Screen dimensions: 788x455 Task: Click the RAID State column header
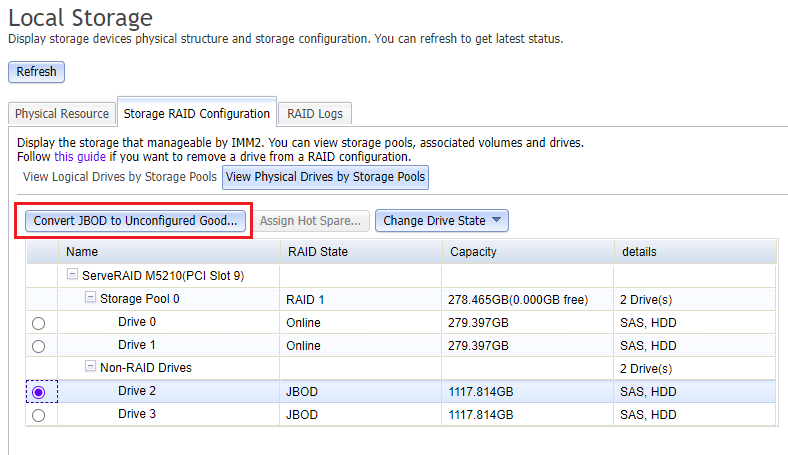pos(318,252)
